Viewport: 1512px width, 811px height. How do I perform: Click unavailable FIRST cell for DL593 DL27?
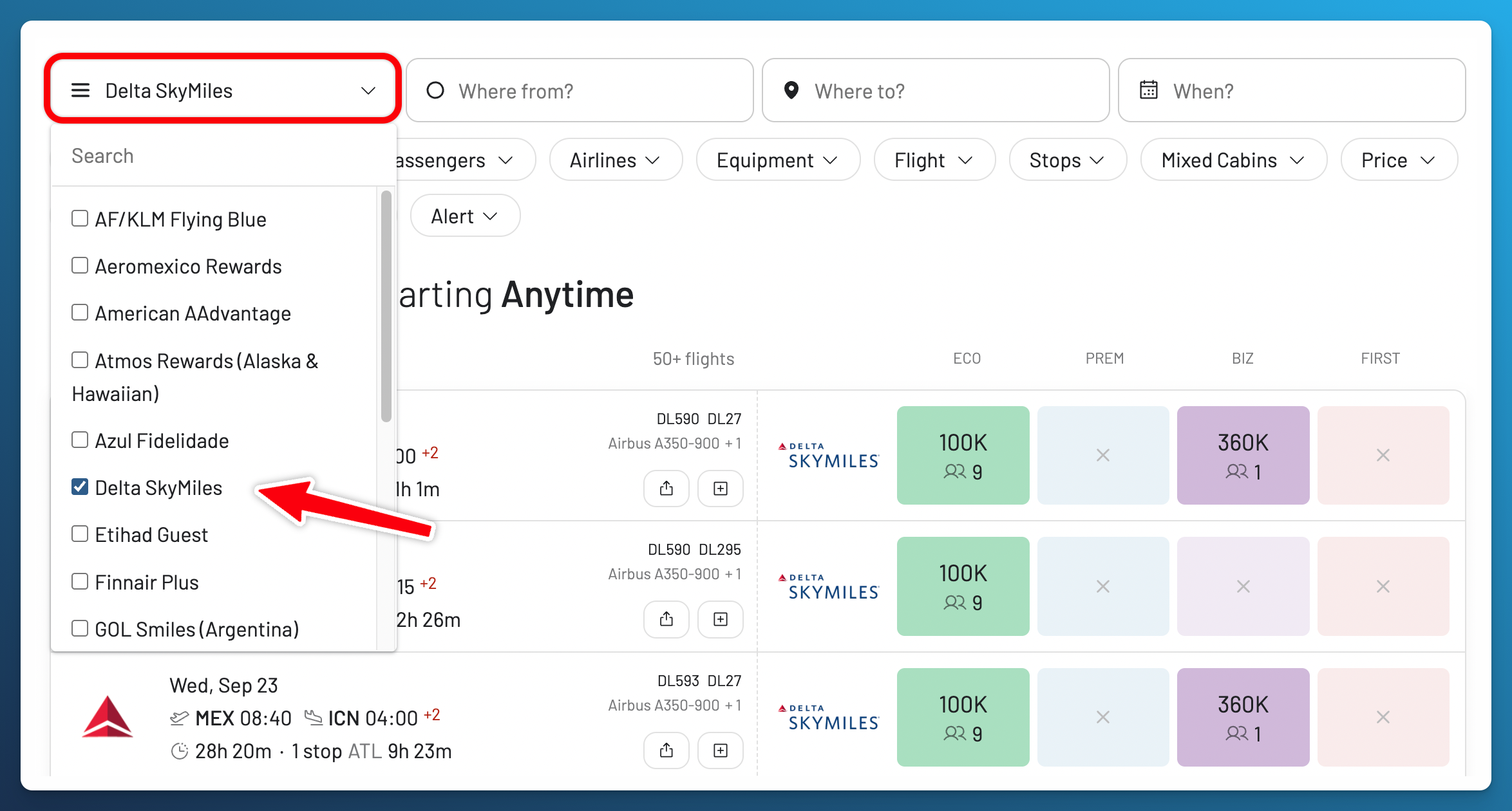[1383, 717]
